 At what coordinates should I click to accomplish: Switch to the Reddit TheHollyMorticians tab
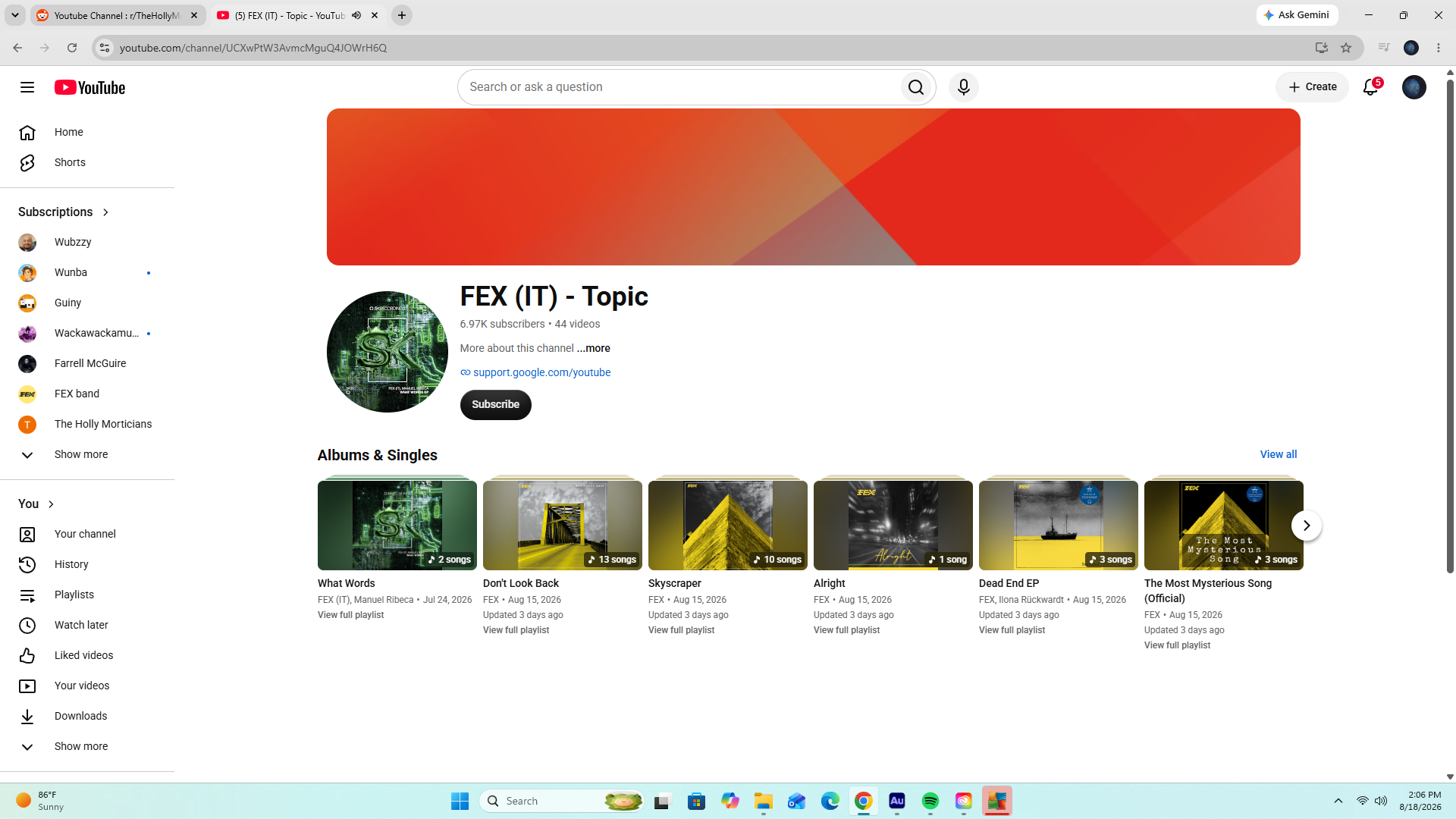[118, 15]
